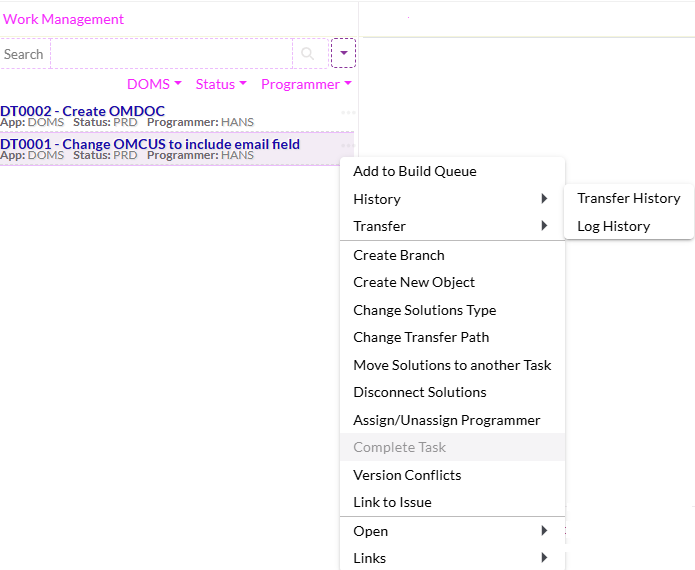Choose Assign/Unassign Programmer
This screenshot has height=570, width=695.
(446, 420)
